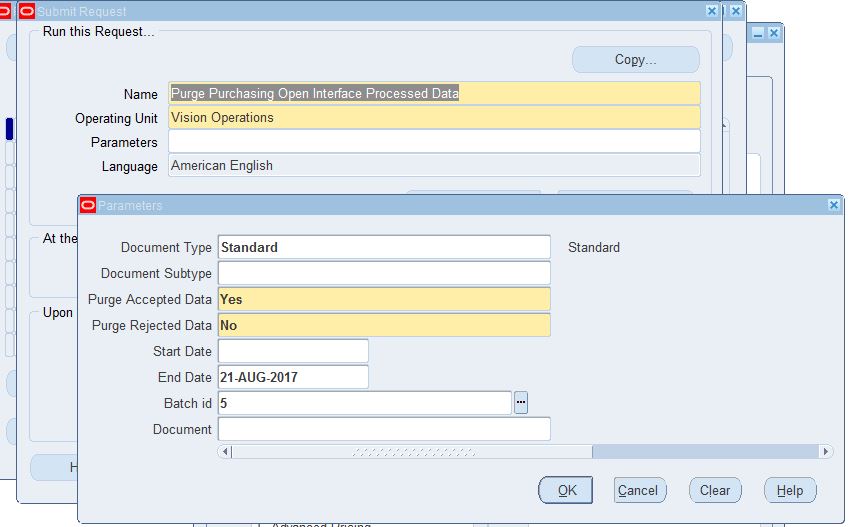Select the Purge Accepted Data field
This screenshot has width=856, height=527.
(x=384, y=299)
